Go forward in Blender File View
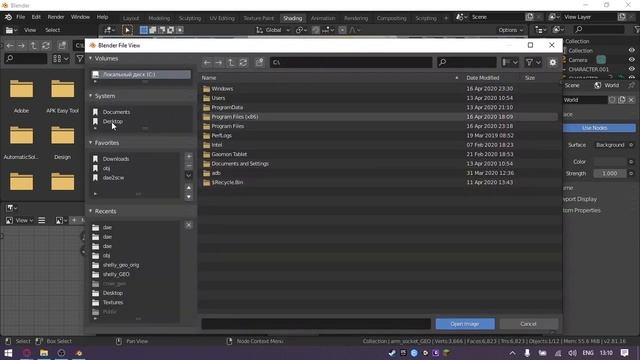 click(x=219, y=62)
